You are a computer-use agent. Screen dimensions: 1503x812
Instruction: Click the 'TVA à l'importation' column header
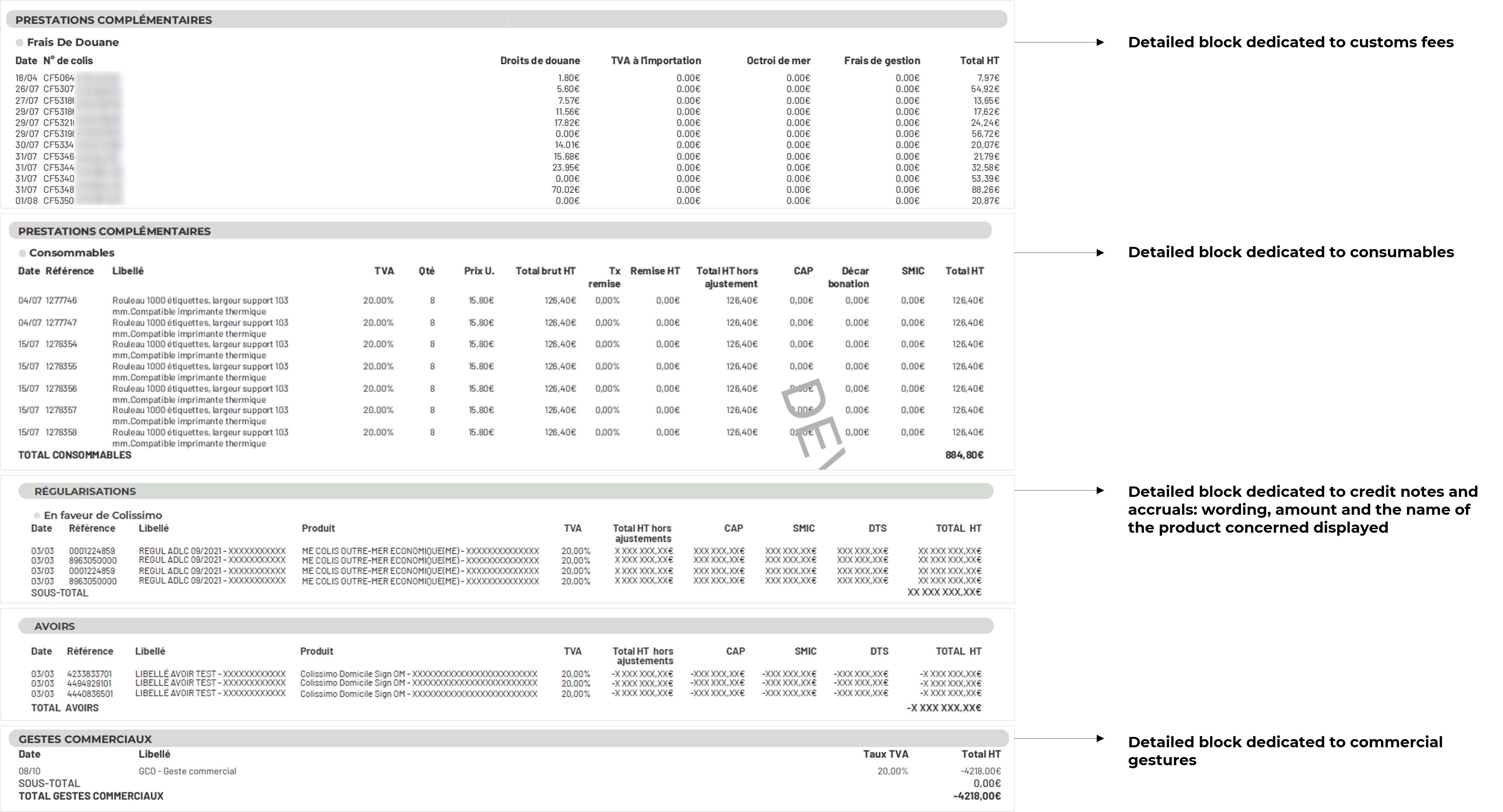point(656,61)
